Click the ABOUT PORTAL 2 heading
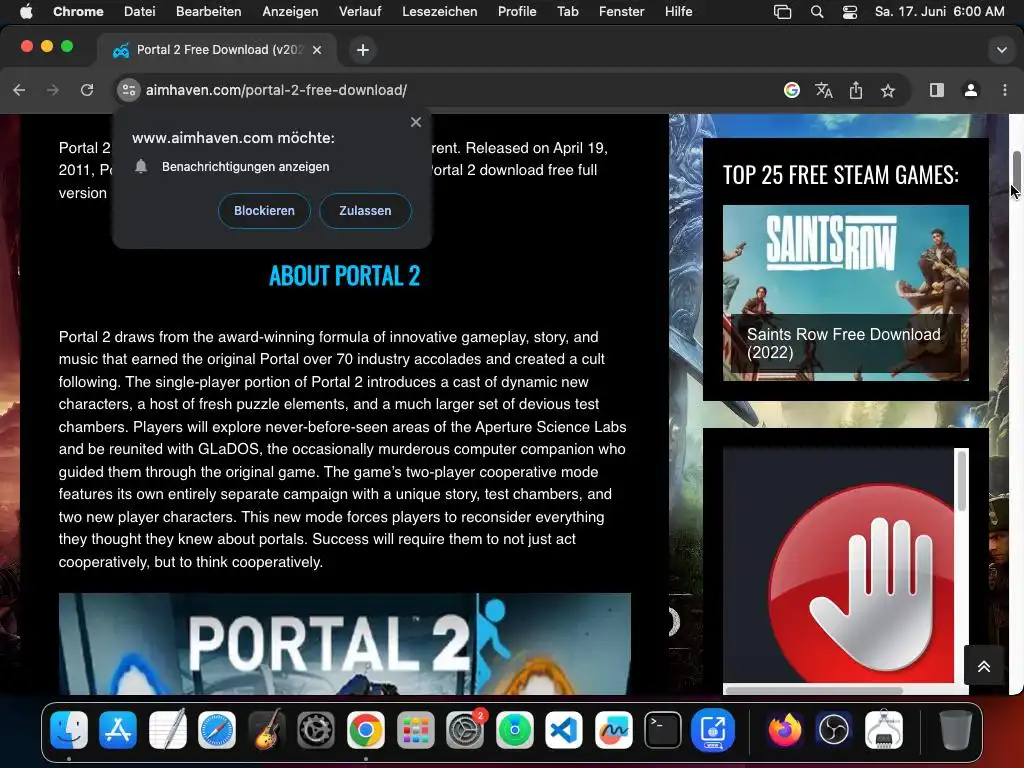 coord(345,276)
